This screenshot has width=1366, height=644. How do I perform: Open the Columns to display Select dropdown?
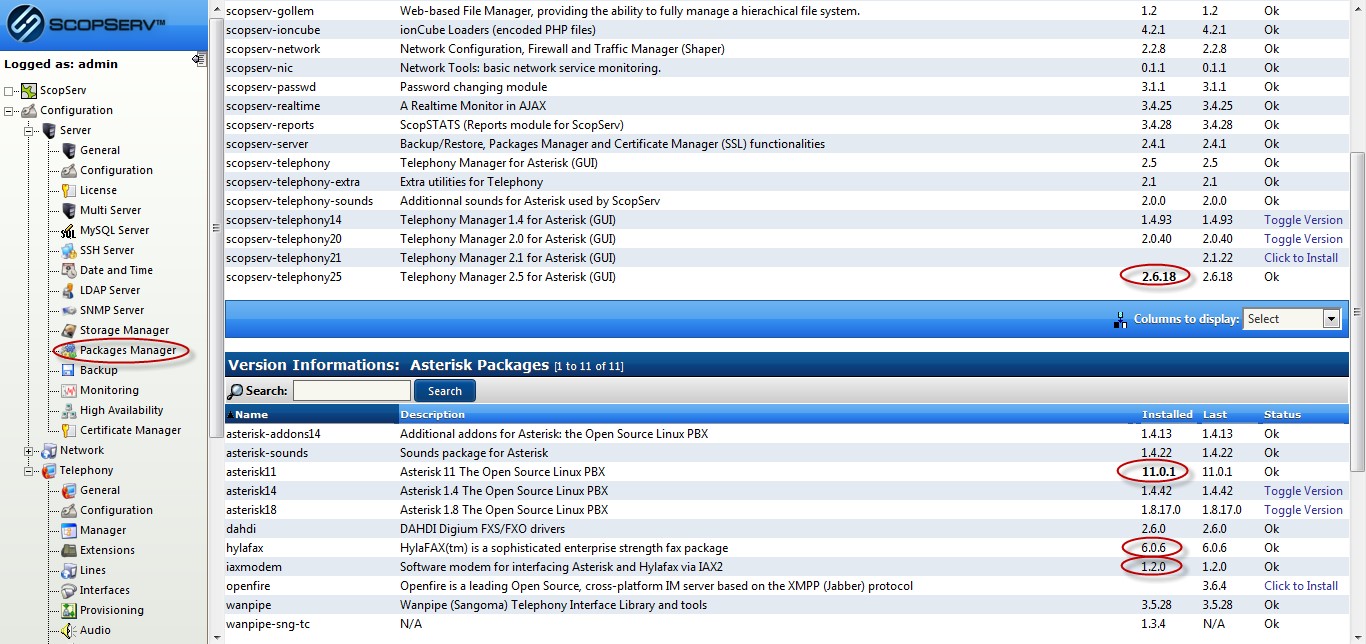click(1291, 319)
